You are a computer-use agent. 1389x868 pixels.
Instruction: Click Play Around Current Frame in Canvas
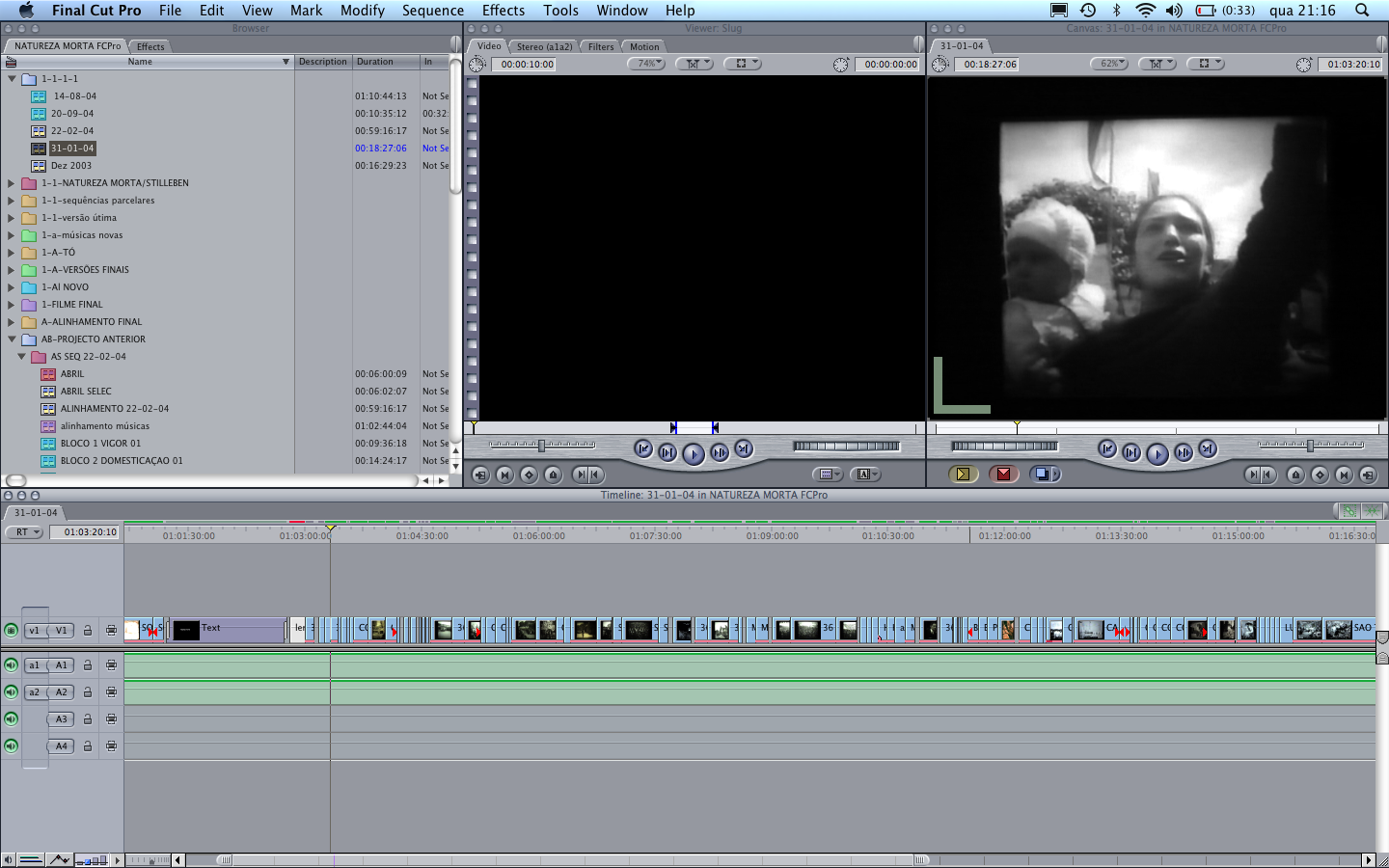point(1183,451)
